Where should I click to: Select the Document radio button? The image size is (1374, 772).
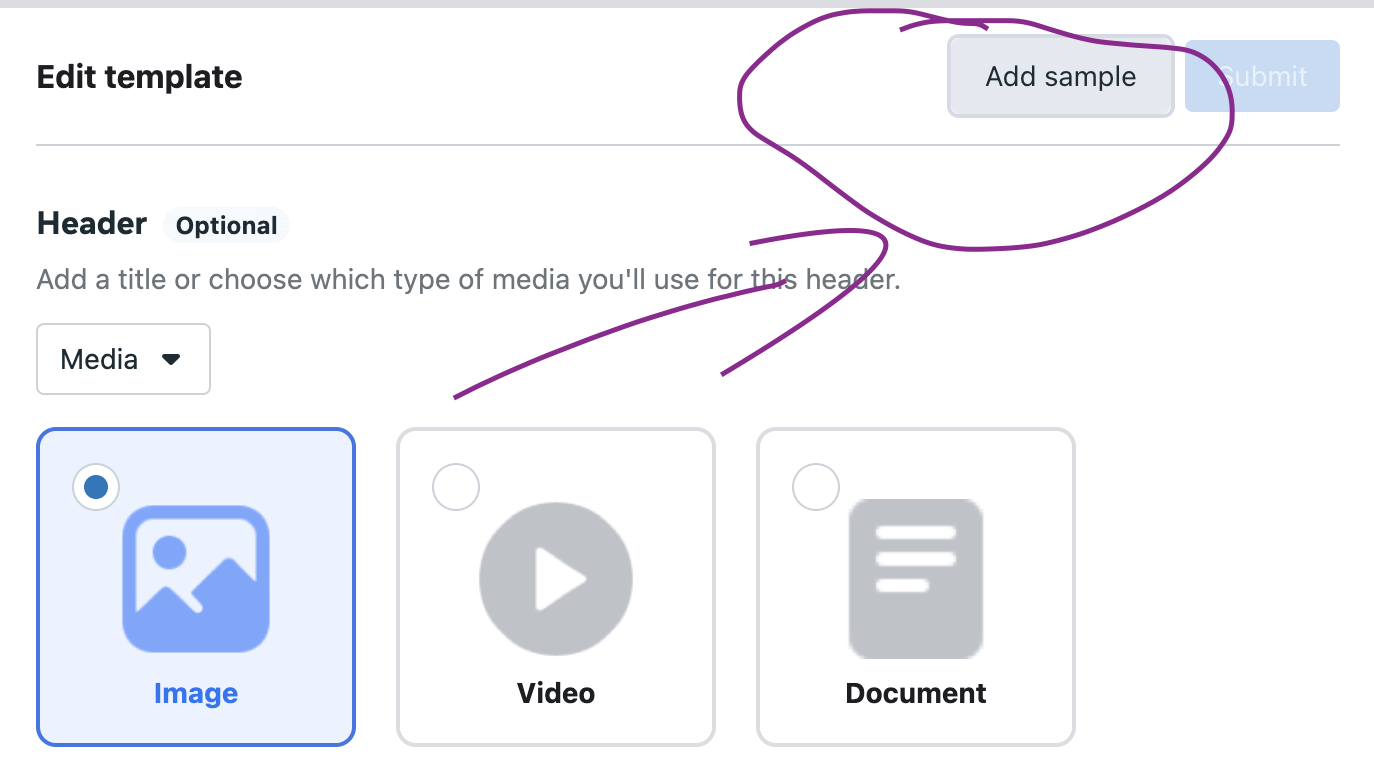coord(816,488)
